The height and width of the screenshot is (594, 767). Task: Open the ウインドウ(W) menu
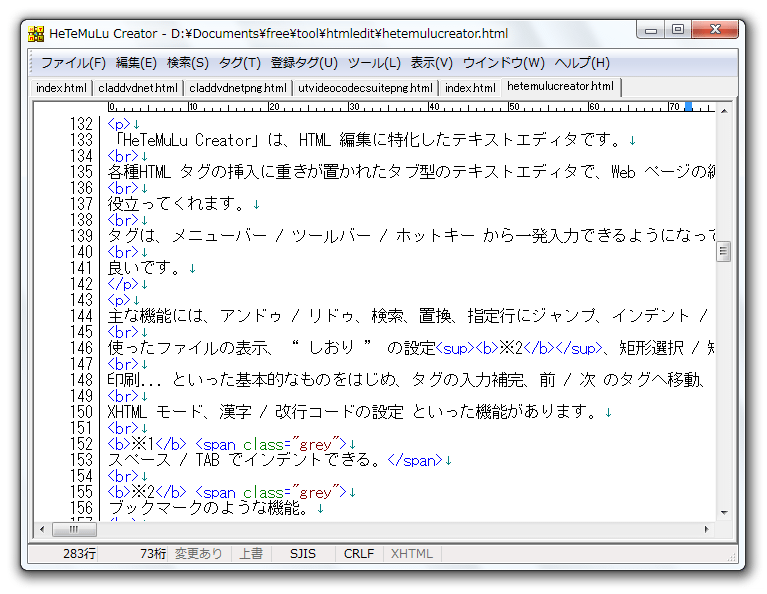pyautogui.click(x=503, y=63)
